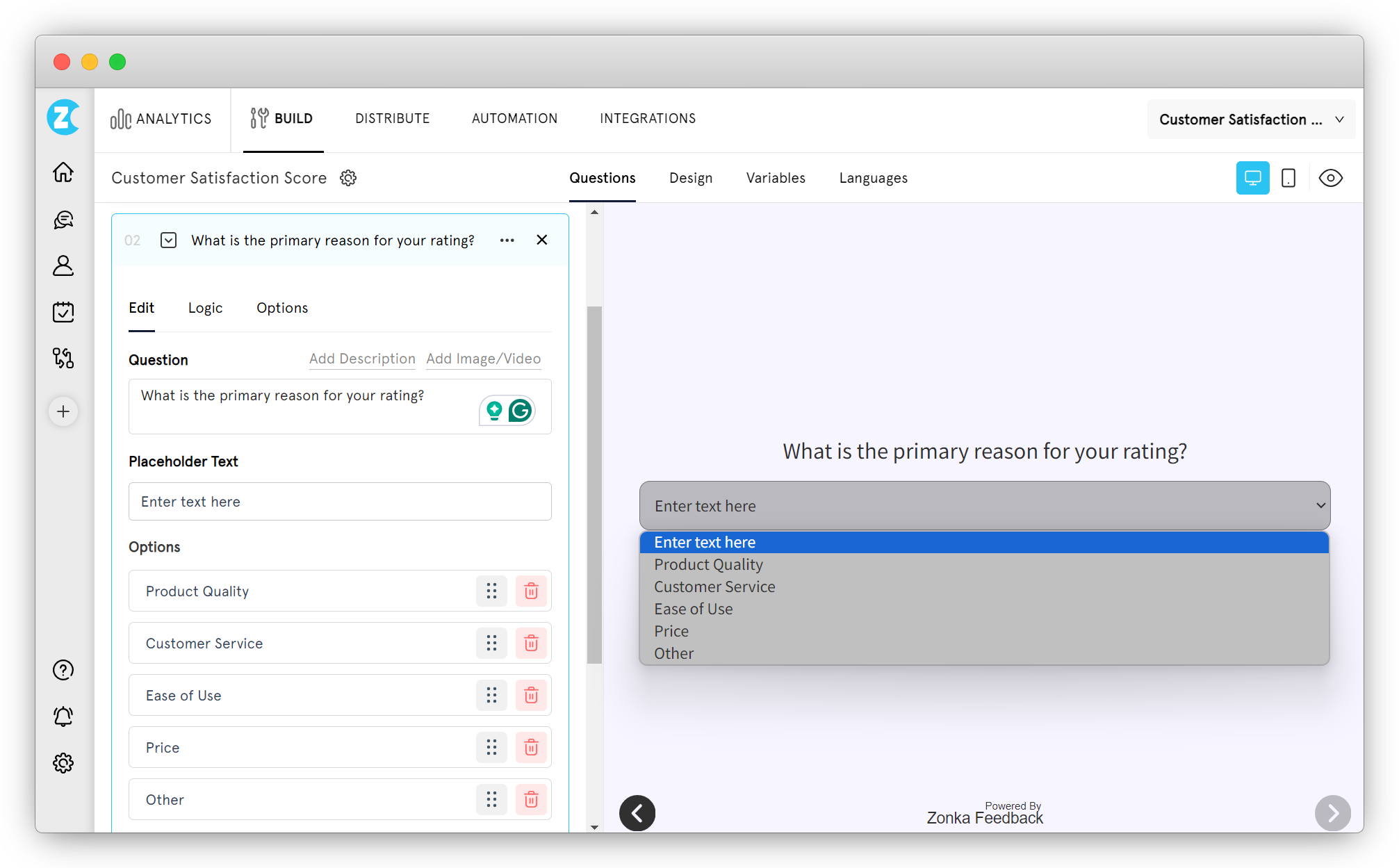Select Price option from dropdown preview
The width and height of the screenshot is (1399, 868).
669,630
